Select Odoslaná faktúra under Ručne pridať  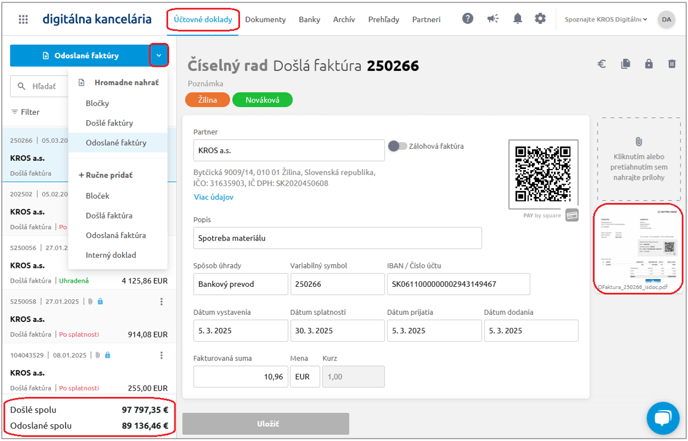(x=118, y=235)
